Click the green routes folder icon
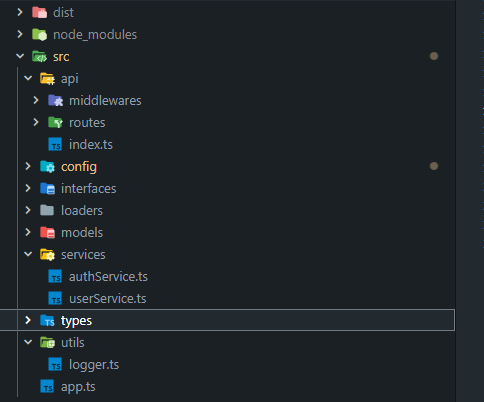 [55, 123]
